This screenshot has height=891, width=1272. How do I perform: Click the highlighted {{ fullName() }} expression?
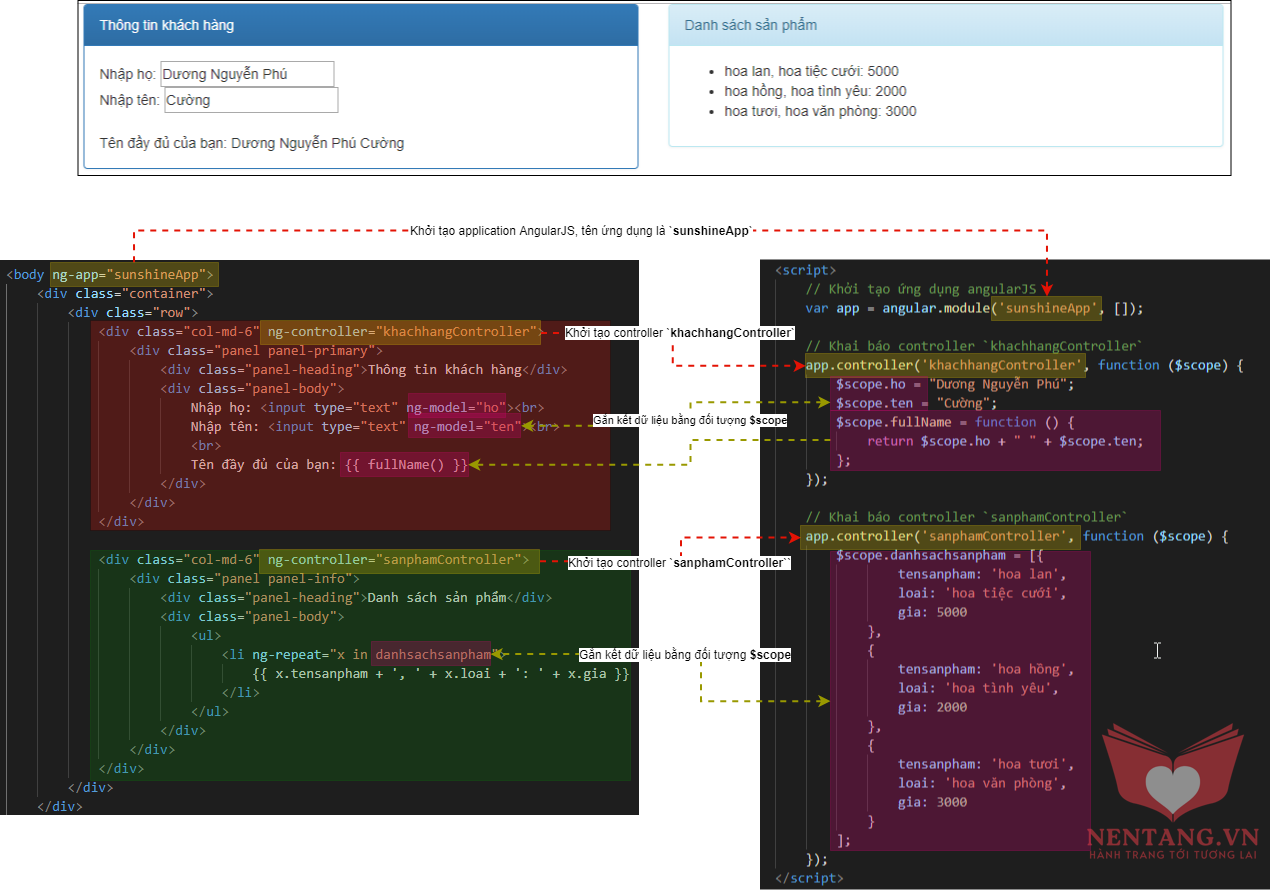click(404, 465)
